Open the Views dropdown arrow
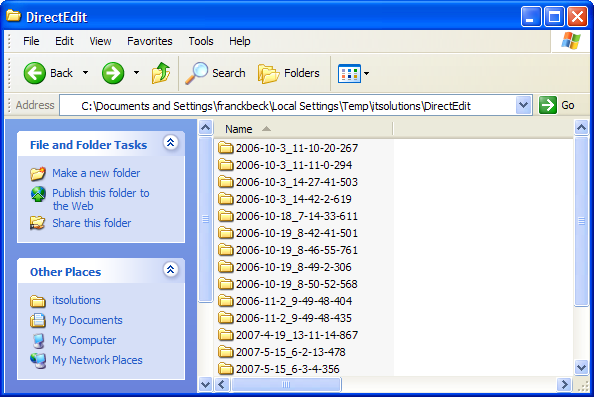The height and width of the screenshot is (397, 594). (366, 73)
